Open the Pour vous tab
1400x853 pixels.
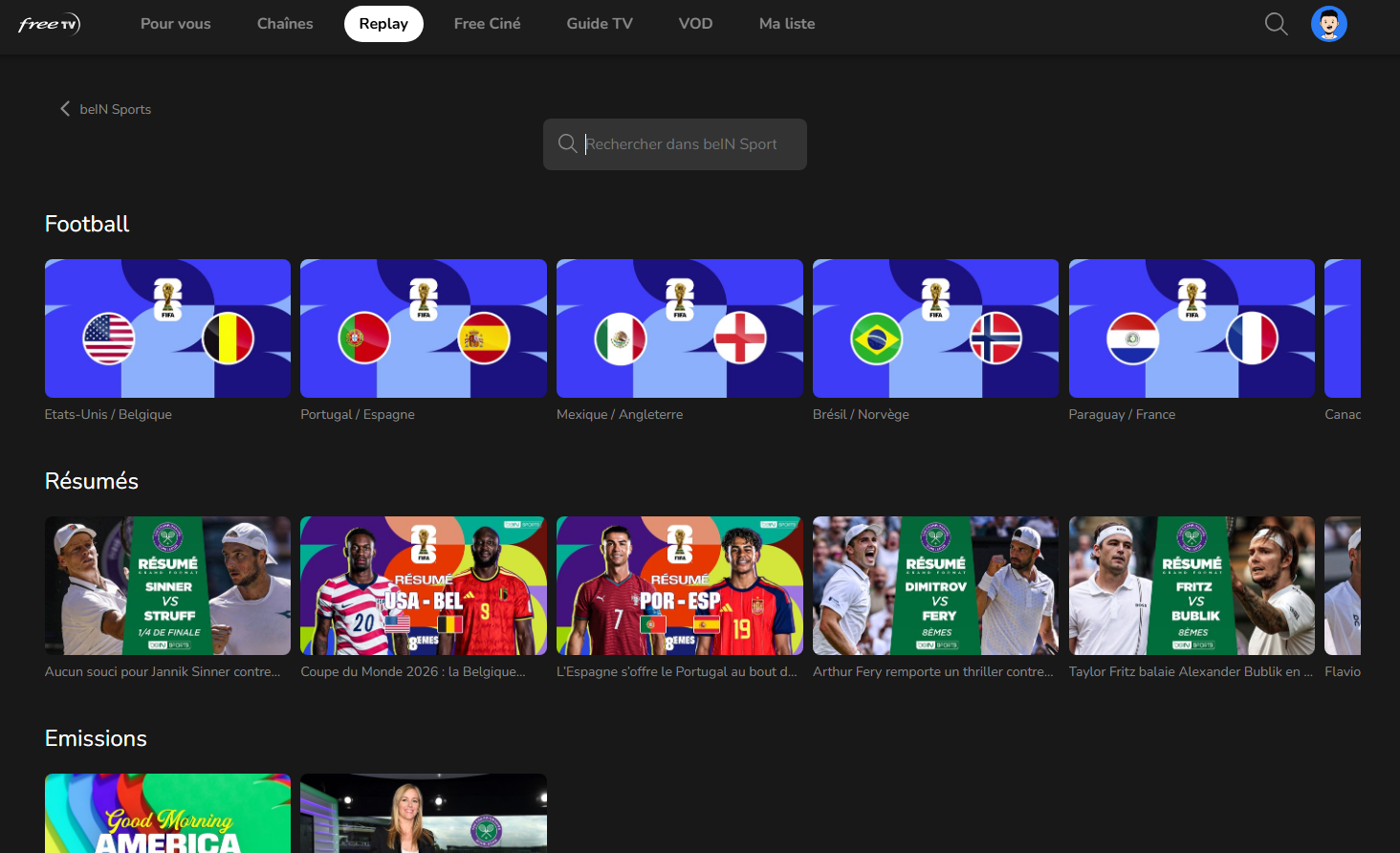point(176,24)
